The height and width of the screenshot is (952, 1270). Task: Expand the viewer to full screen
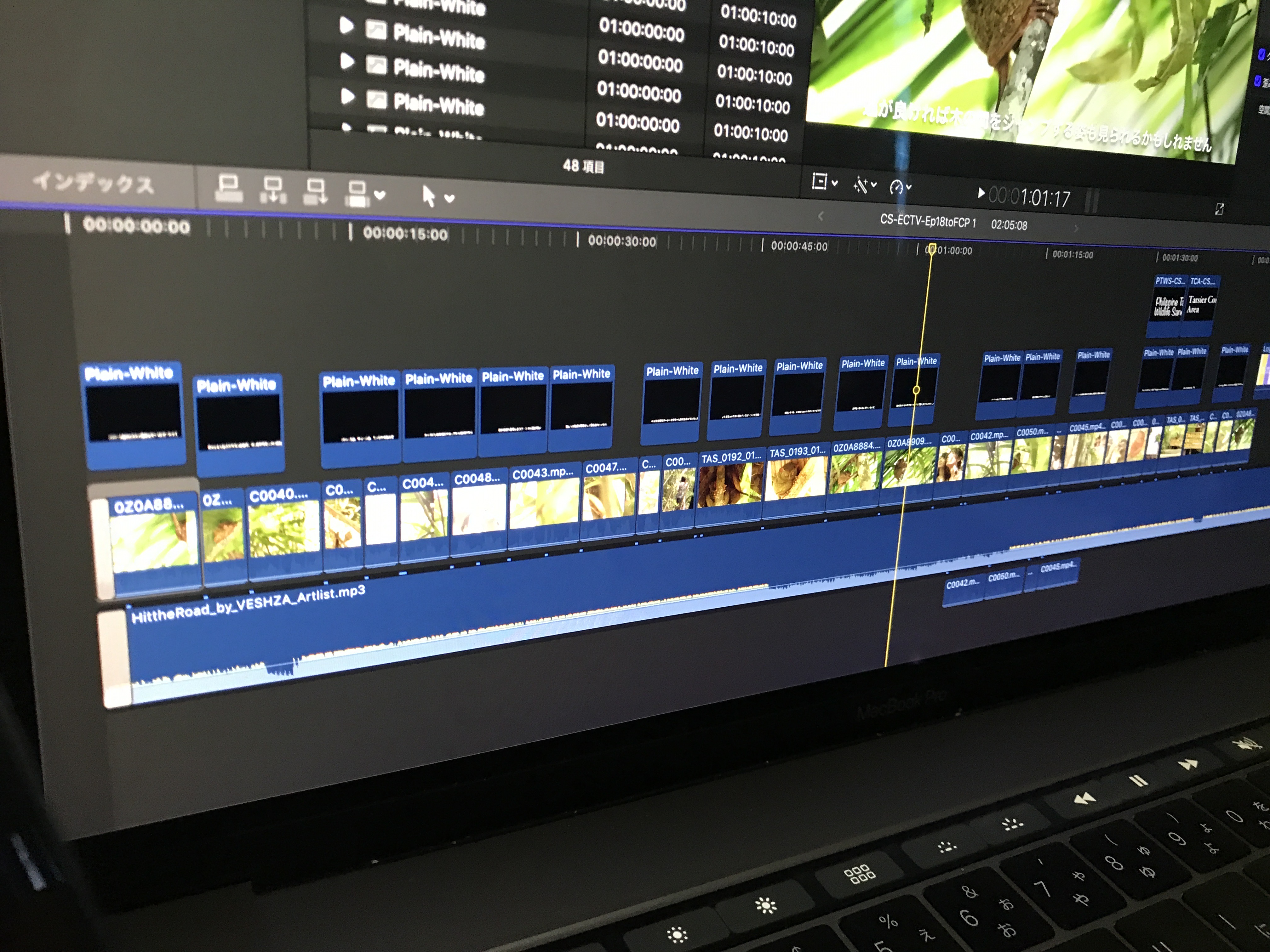click(1220, 209)
